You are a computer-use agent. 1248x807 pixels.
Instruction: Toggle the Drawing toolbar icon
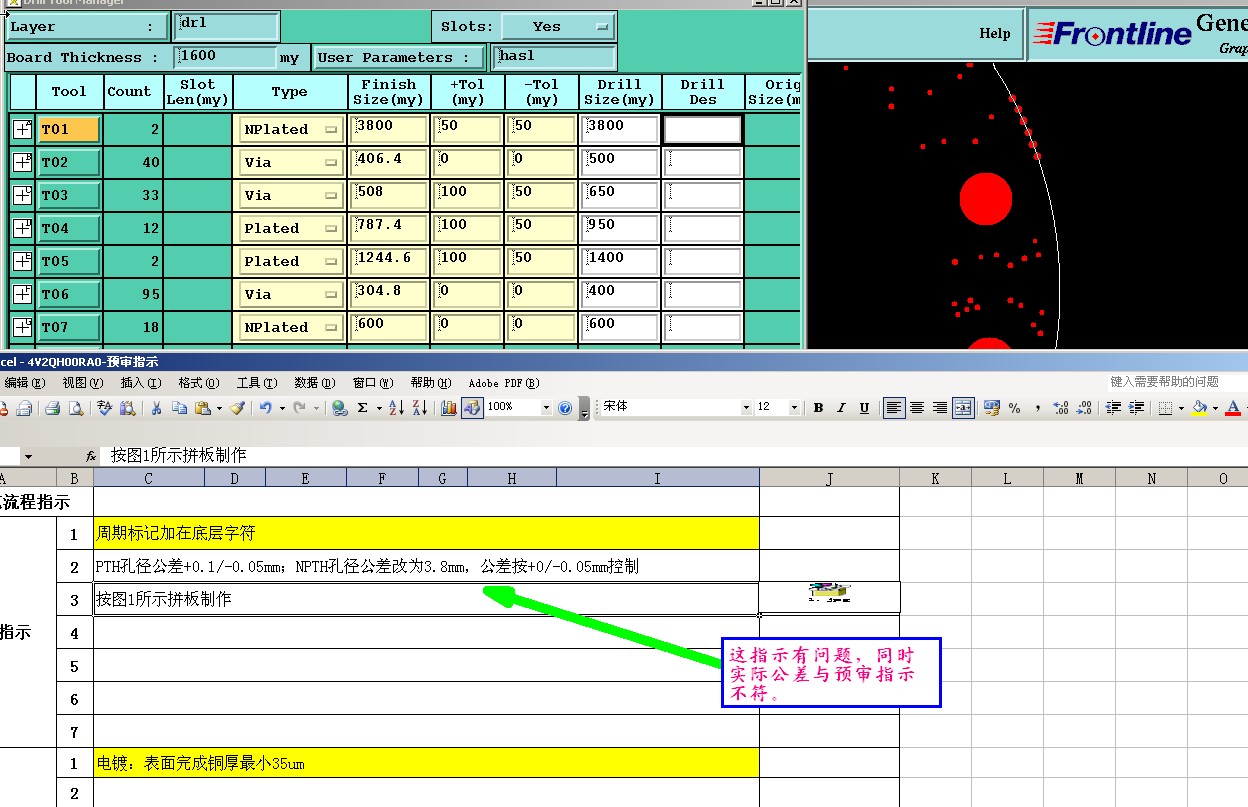tap(471, 408)
